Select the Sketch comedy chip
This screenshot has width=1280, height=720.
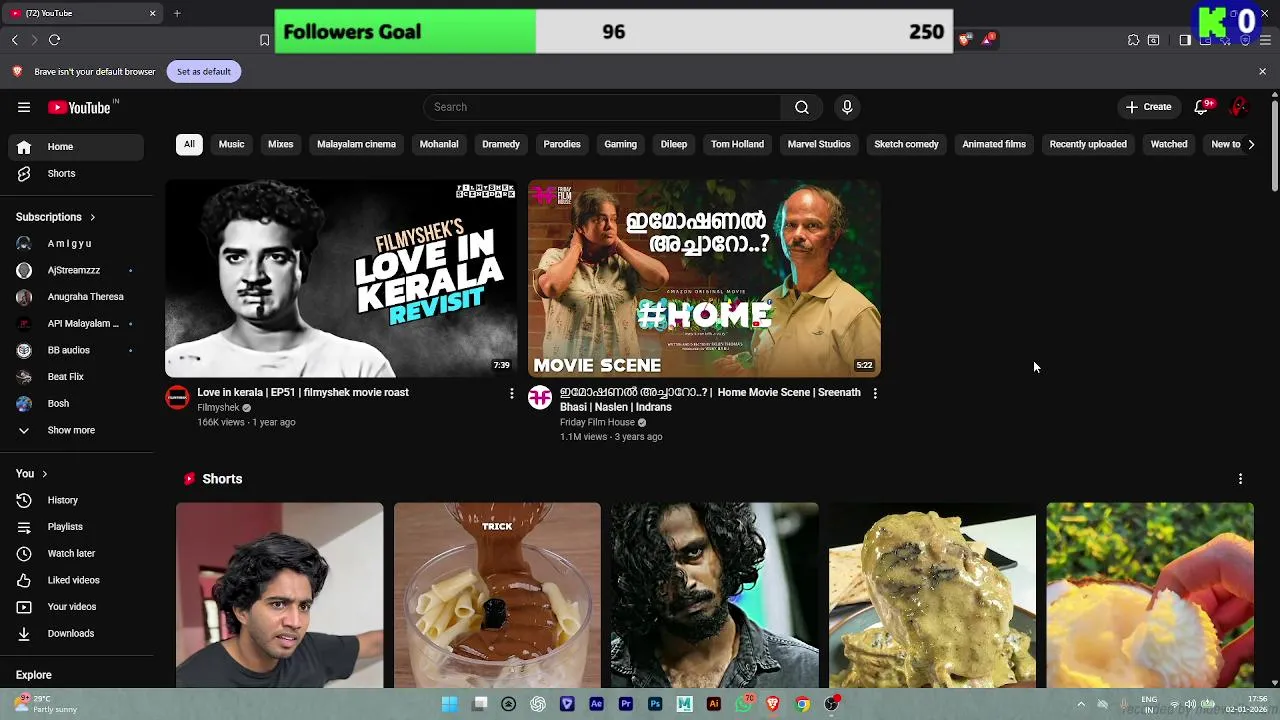coord(906,144)
